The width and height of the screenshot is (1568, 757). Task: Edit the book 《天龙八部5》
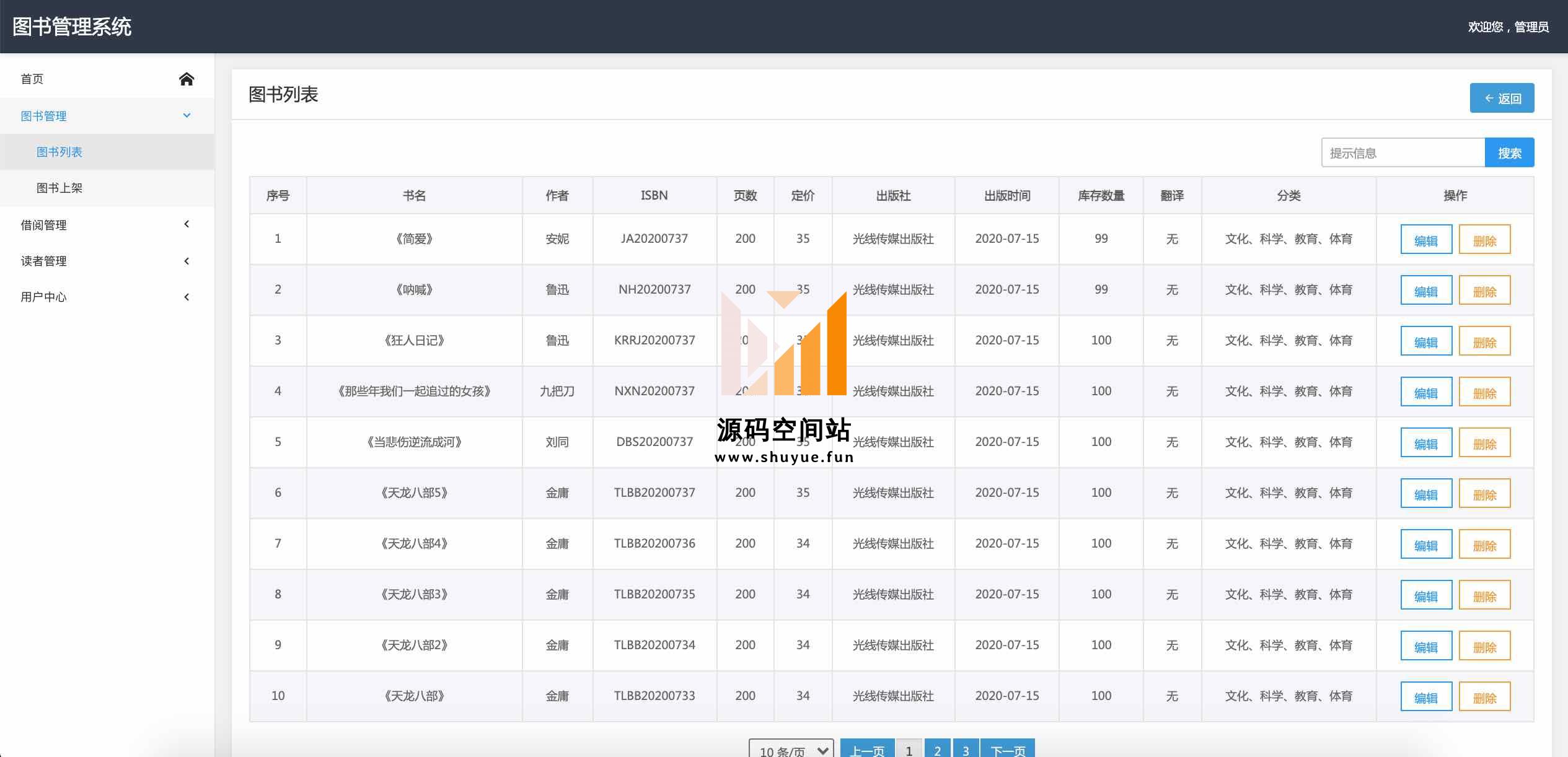(x=1426, y=493)
